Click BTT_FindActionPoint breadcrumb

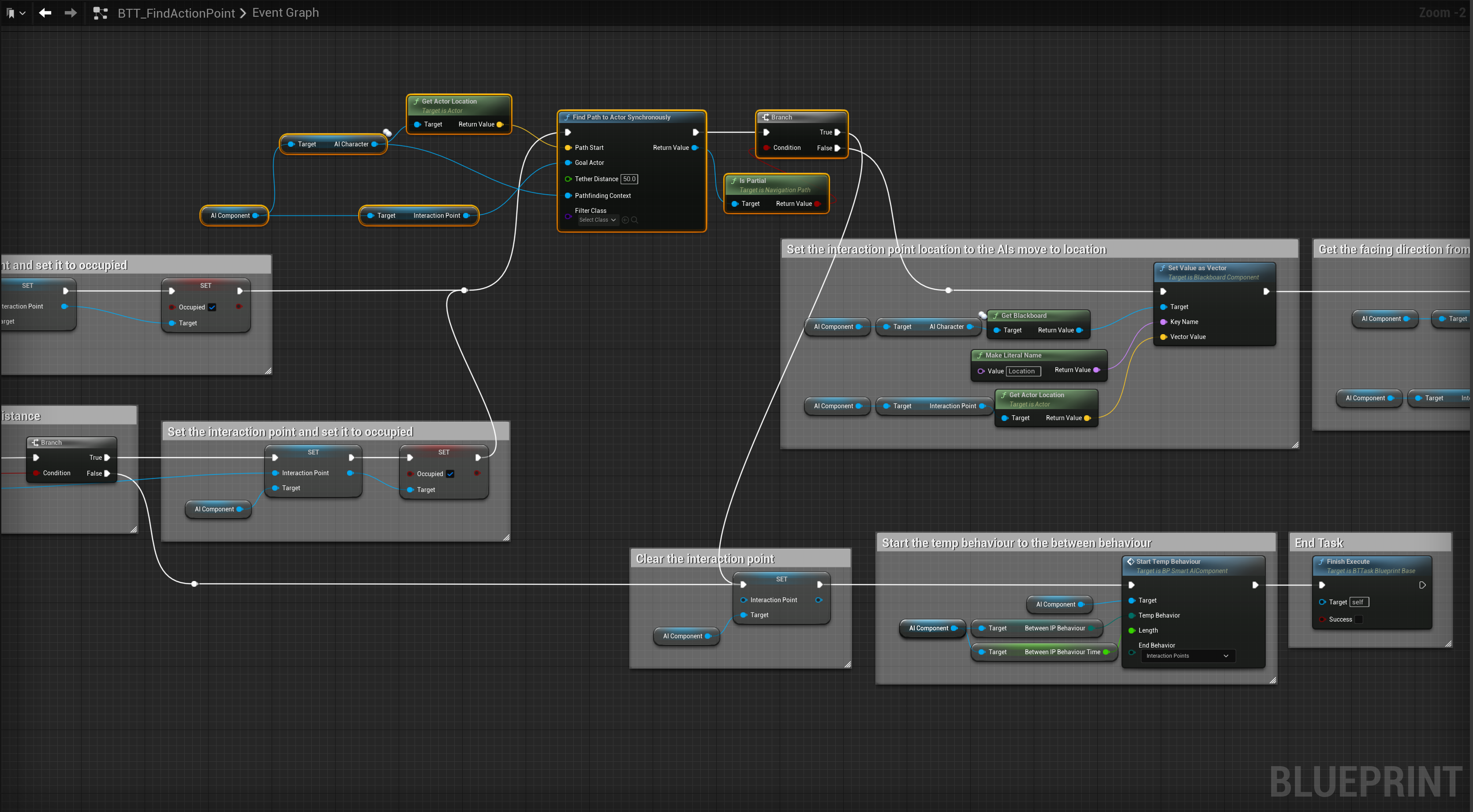click(176, 13)
